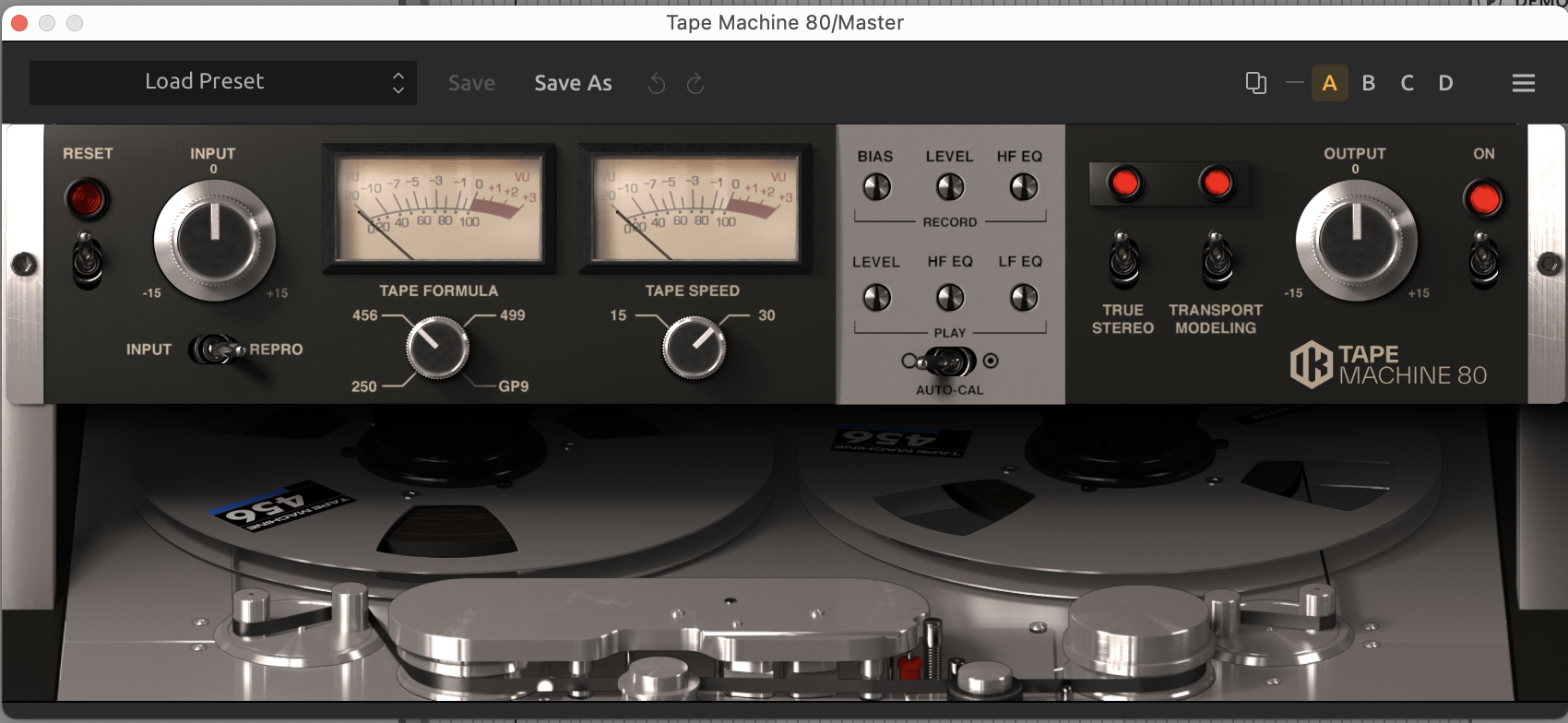Click the RECORD HF EQ trim knob

[1024, 187]
